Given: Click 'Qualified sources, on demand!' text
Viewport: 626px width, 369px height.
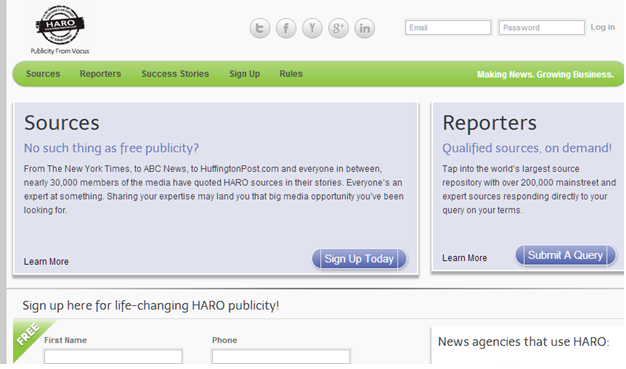Looking at the screenshot, I should [527, 148].
